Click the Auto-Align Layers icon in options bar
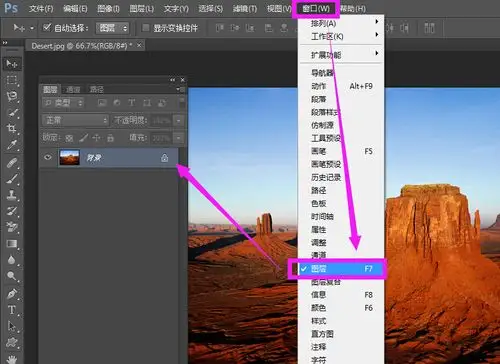500x364 pixels. (429, 28)
